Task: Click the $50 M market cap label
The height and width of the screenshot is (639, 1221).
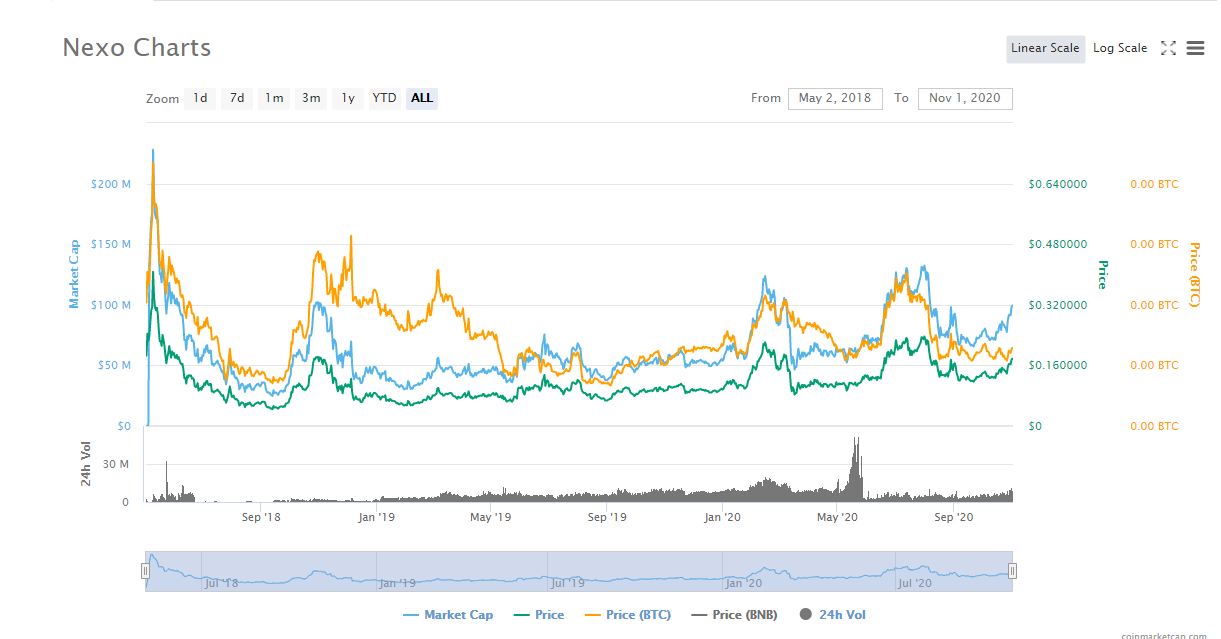Action: point(113,365)
